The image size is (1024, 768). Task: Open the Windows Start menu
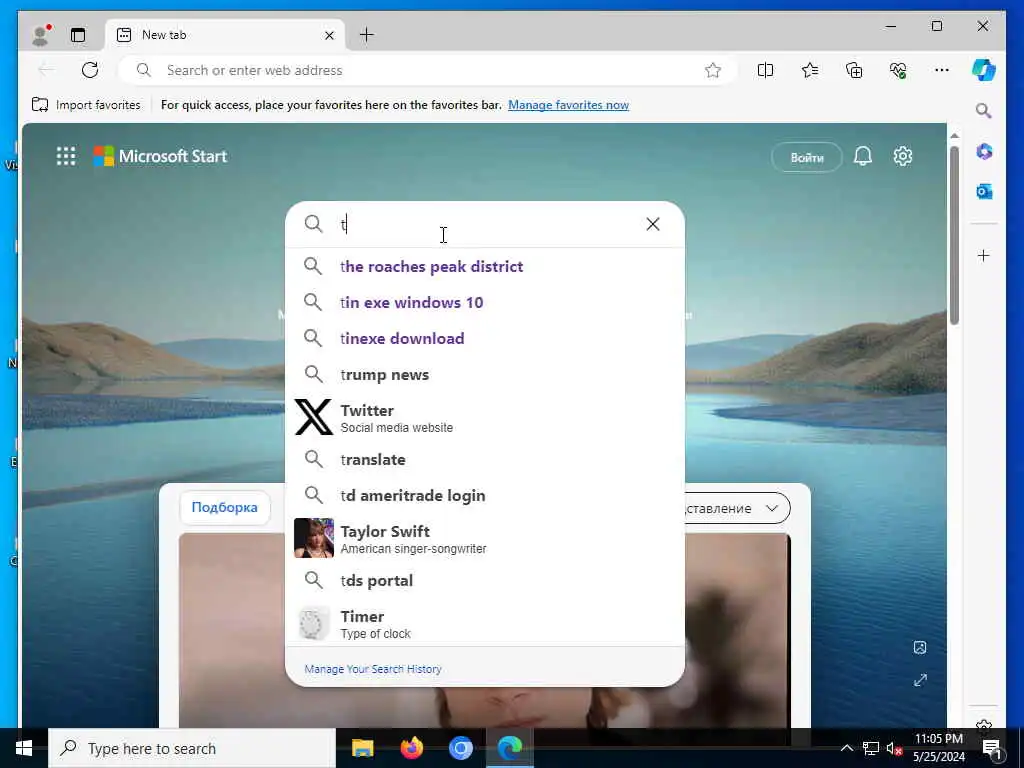pyautogui.click(x=24, y=748)
